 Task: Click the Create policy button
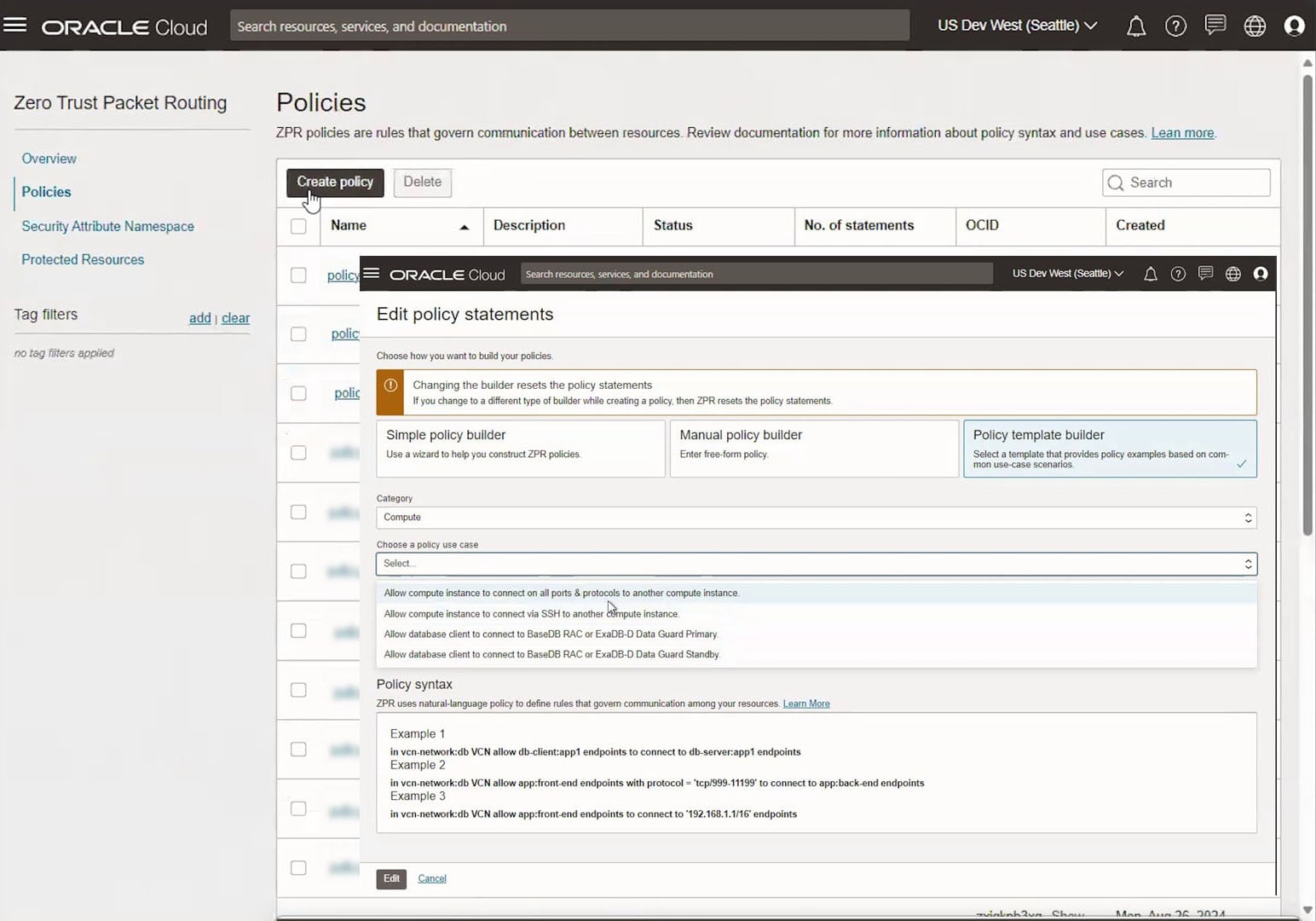click(334, 182)
